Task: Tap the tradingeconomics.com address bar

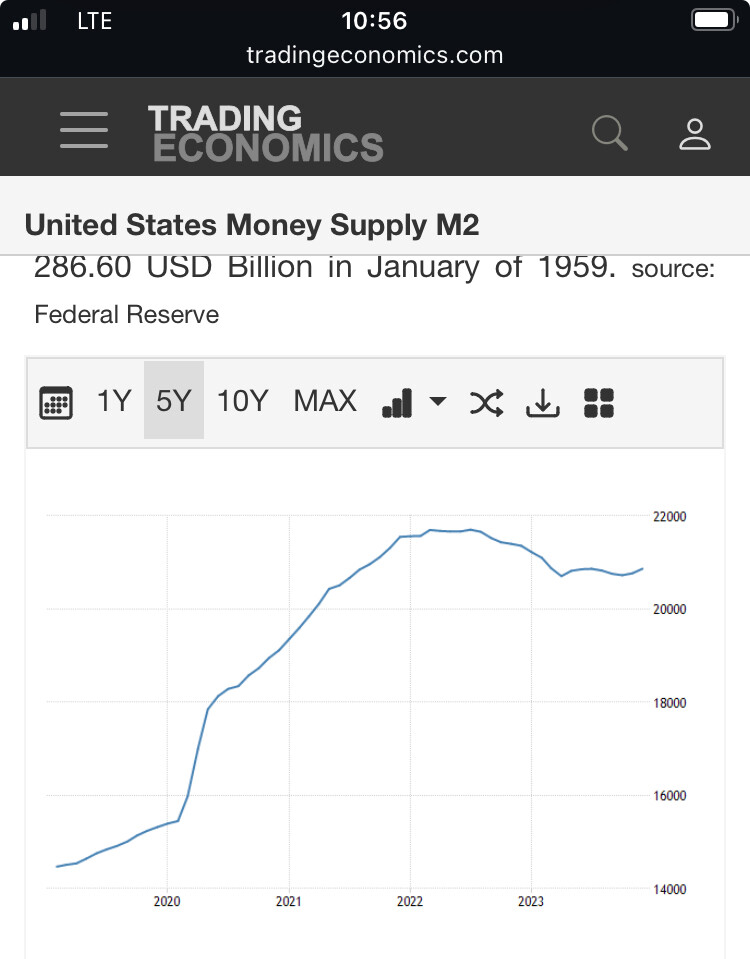Action: coord(374,55)
